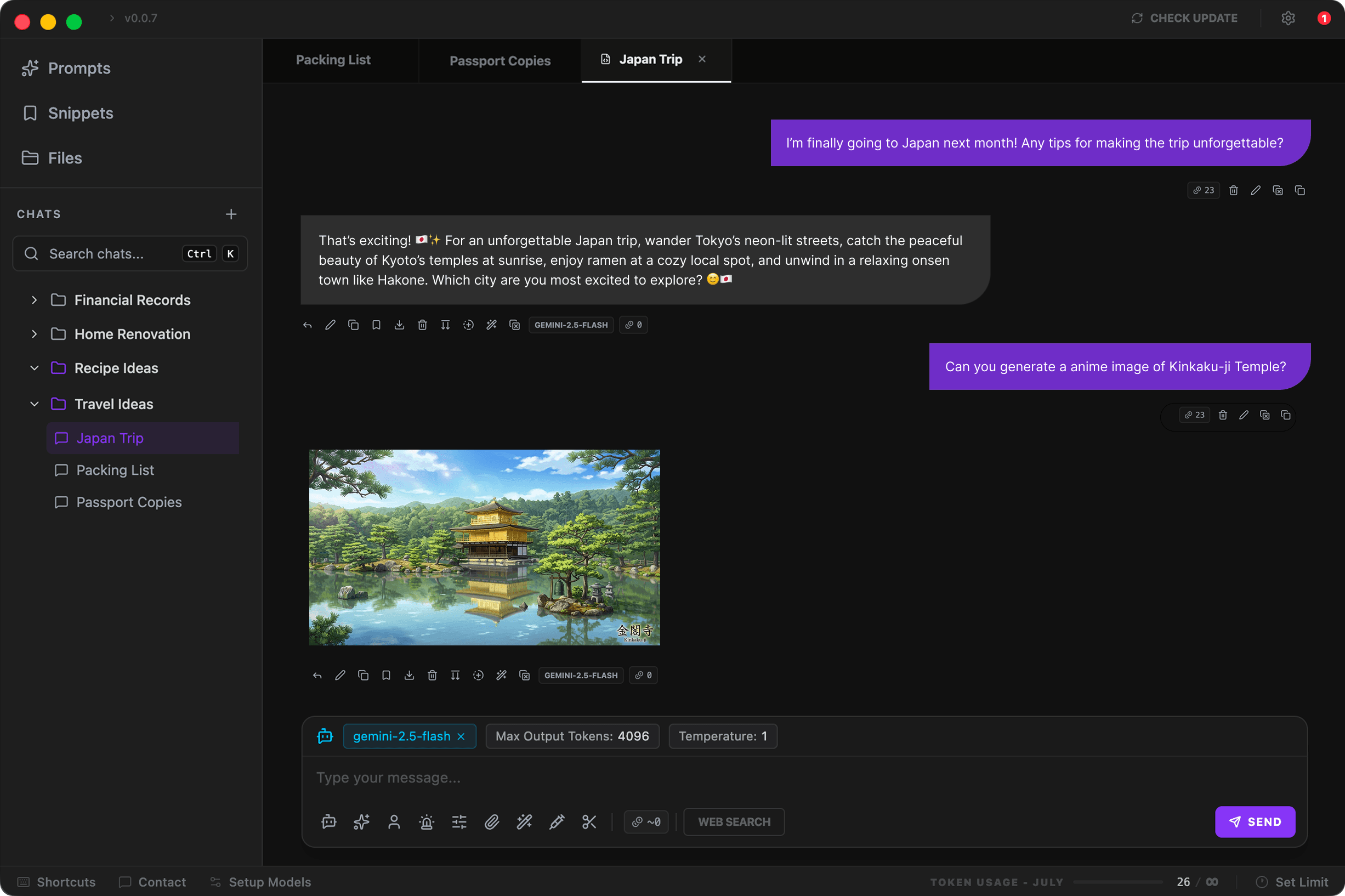1345x896 pixels.
Task: Open the red notification badge
Action: [1324, 18]
